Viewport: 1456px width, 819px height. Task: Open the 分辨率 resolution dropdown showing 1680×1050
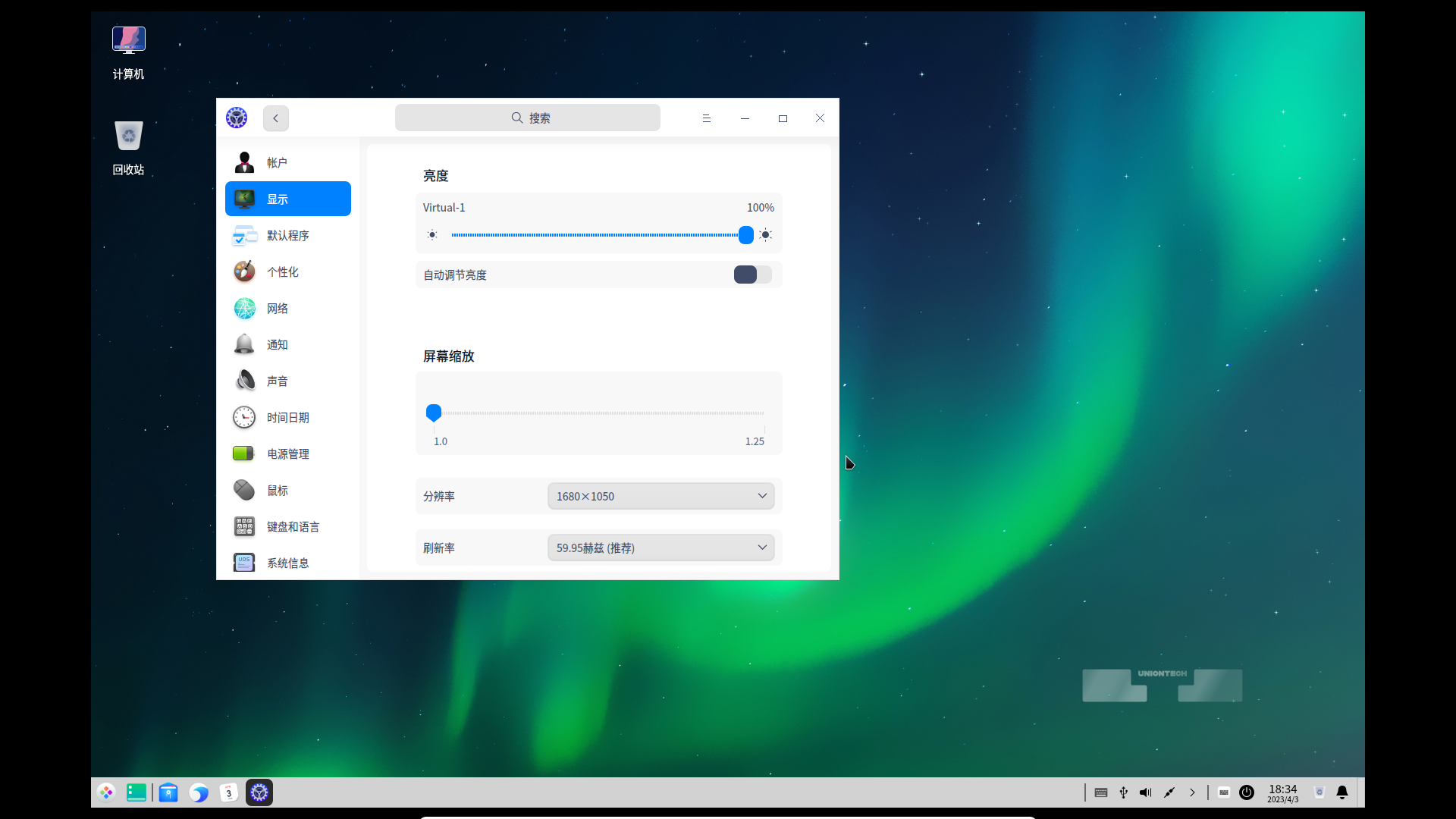coord(660,496)
